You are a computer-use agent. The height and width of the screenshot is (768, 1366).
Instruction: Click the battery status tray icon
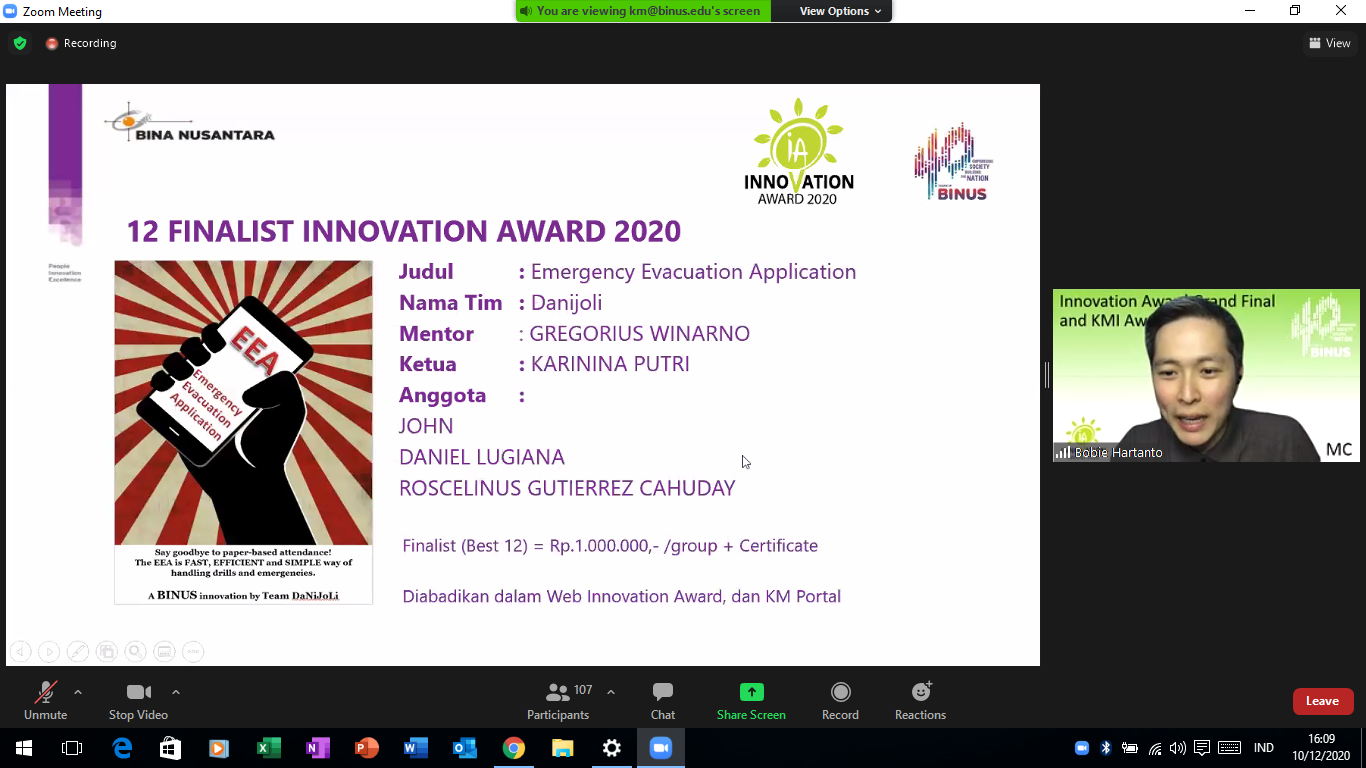(1130, 748)
